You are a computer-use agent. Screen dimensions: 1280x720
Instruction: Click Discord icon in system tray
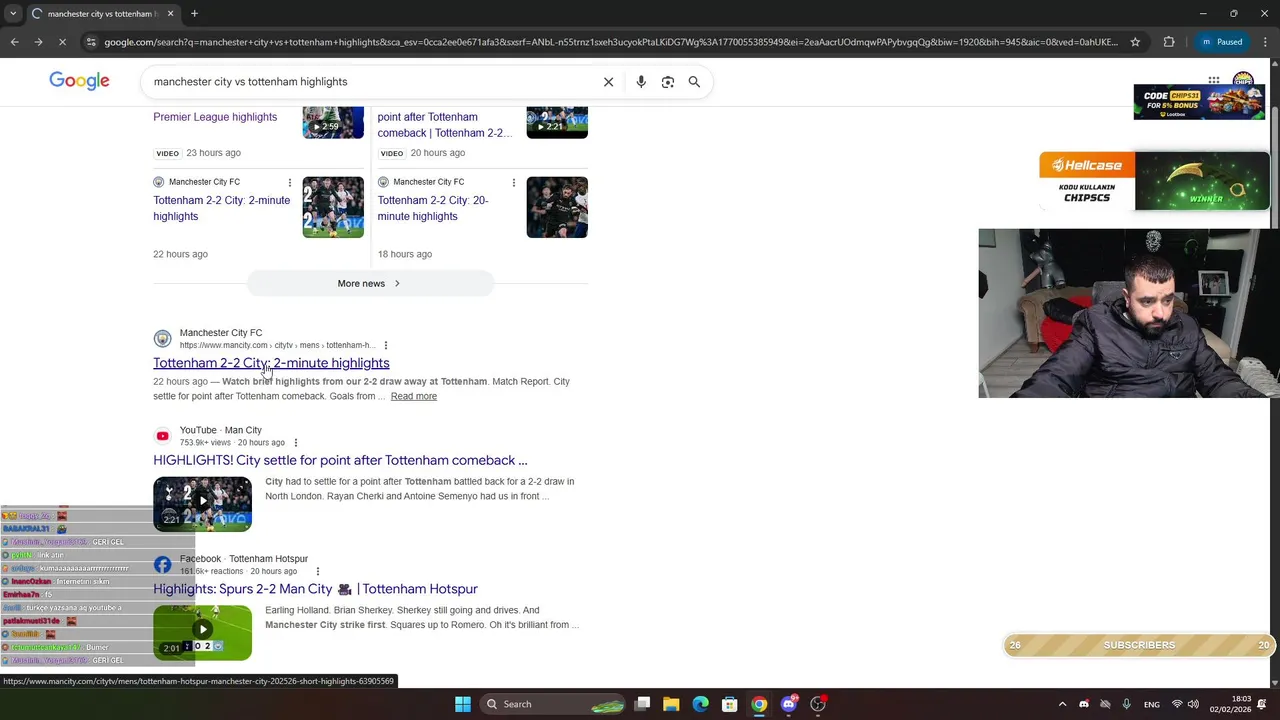[x=1084, y=704]
